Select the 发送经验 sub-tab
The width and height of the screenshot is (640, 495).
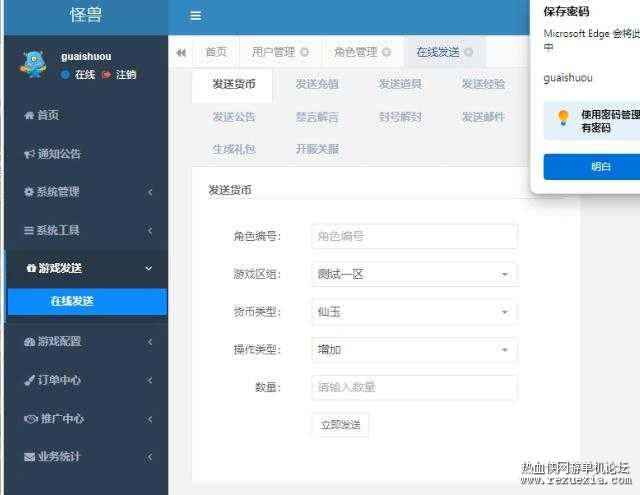click(483, 84)
